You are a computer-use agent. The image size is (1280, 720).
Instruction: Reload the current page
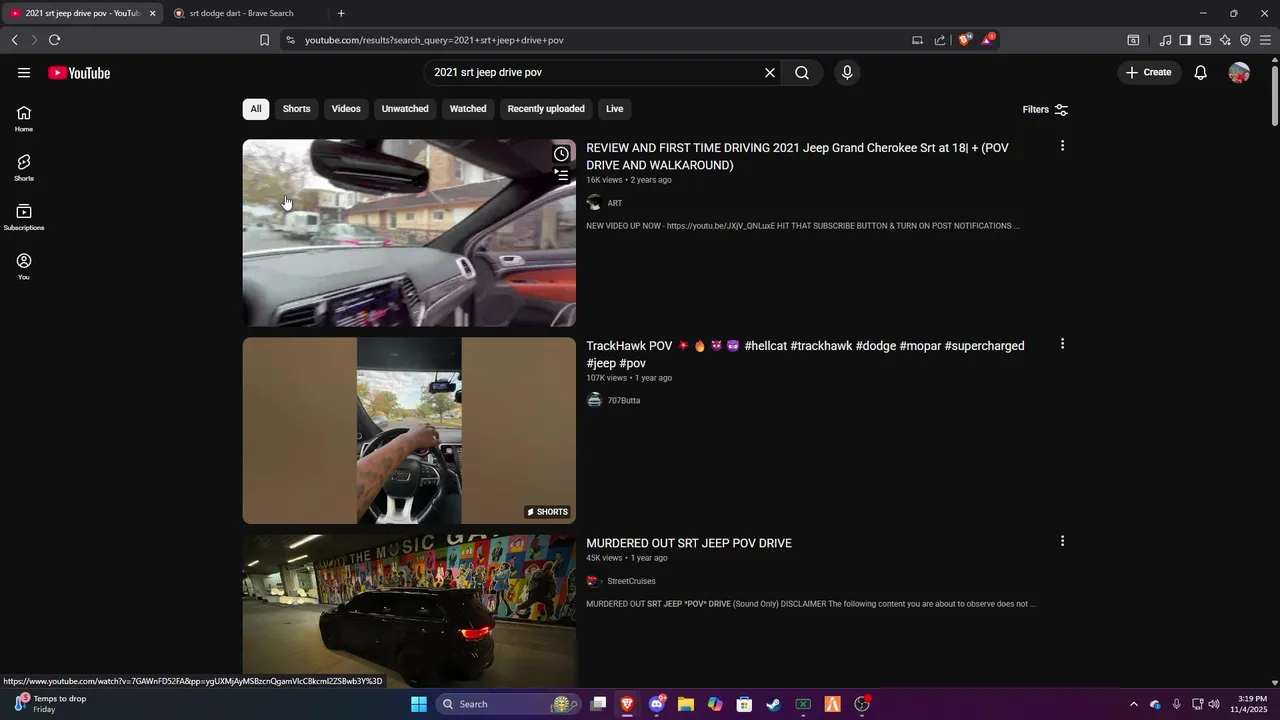click(x=54, y=40)
